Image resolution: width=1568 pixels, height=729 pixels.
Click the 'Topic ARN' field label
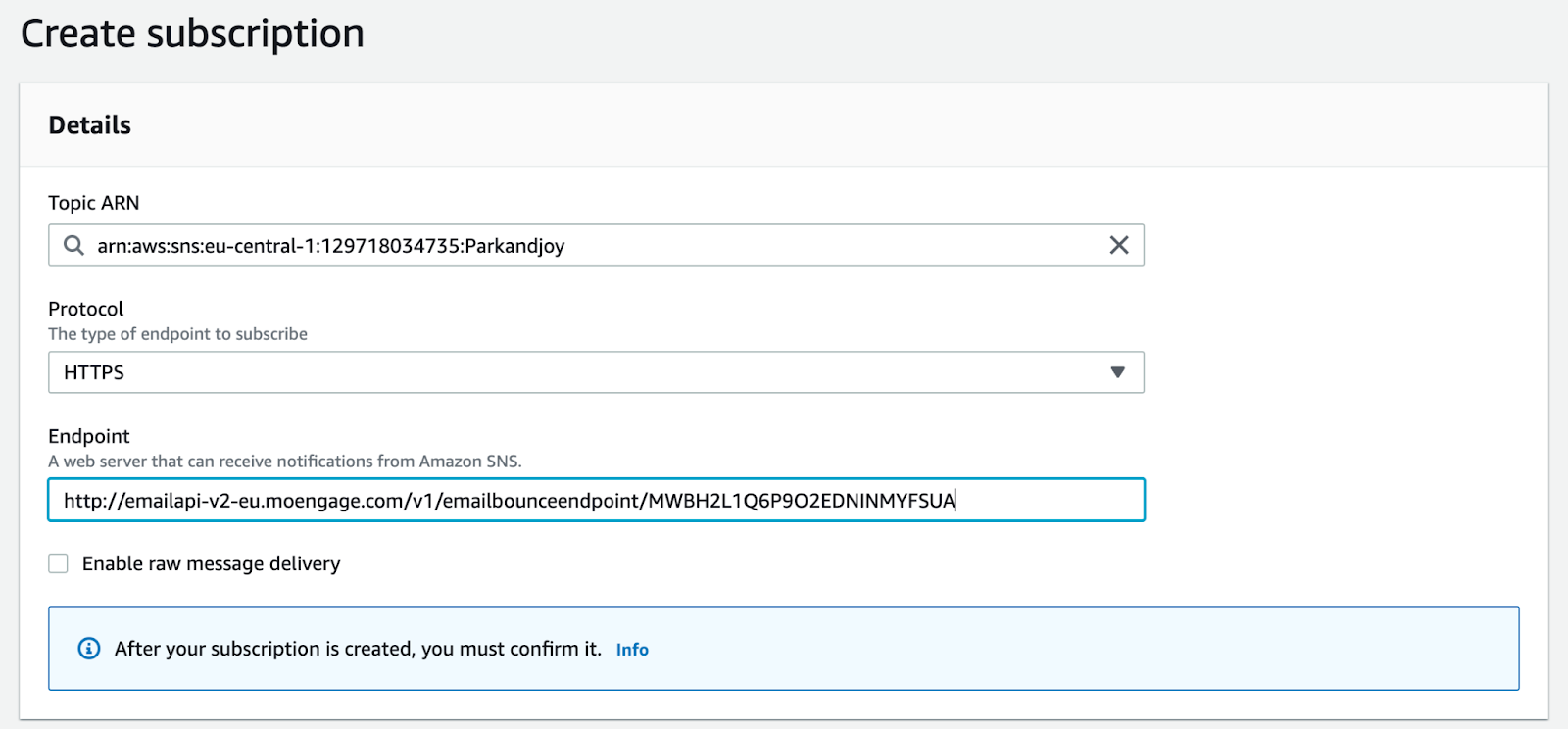[94, 203]
